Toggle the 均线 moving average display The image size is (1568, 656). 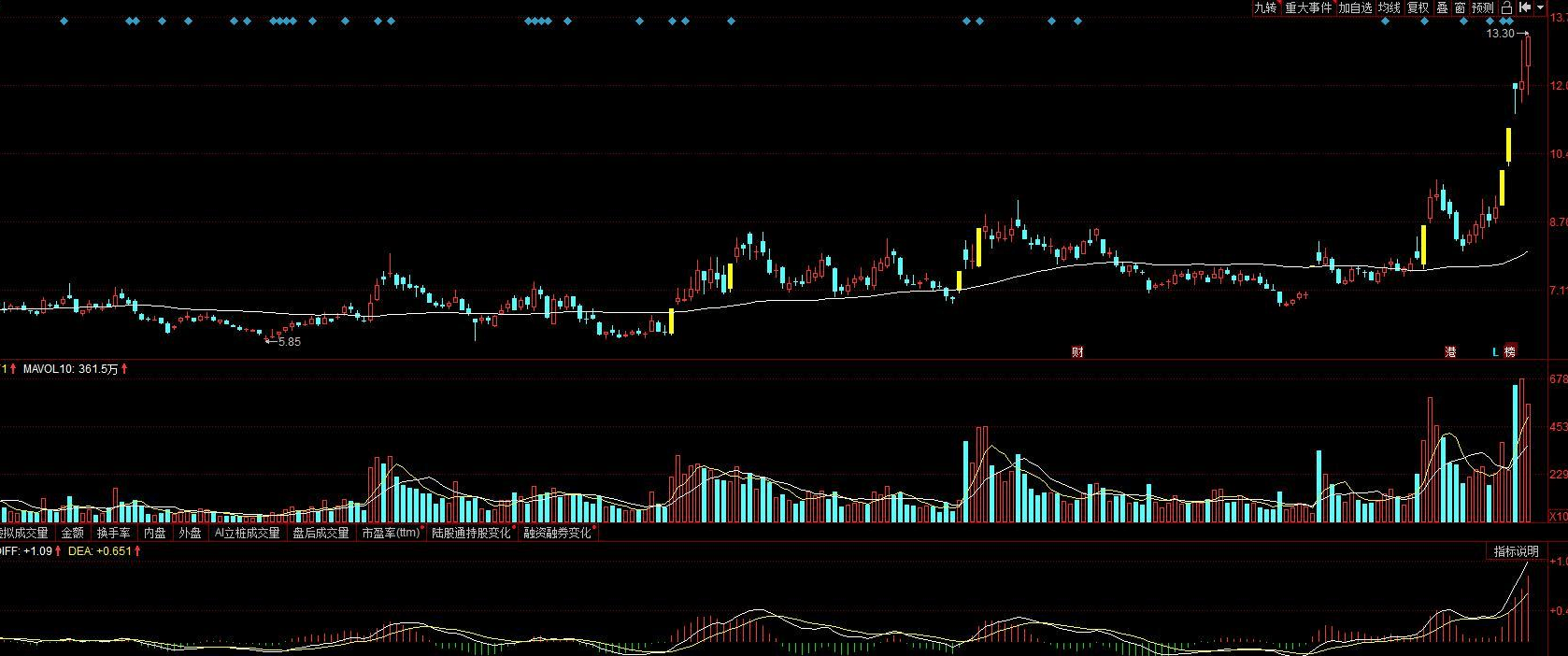(1390, 7)
